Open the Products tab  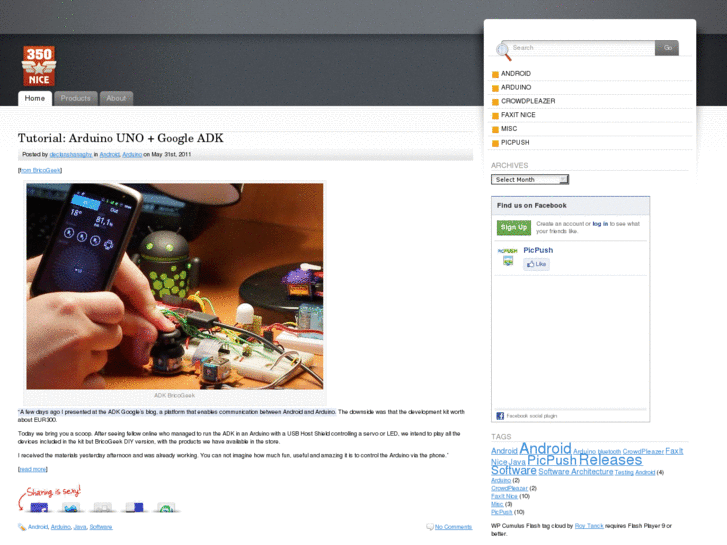tap(76, 98)
